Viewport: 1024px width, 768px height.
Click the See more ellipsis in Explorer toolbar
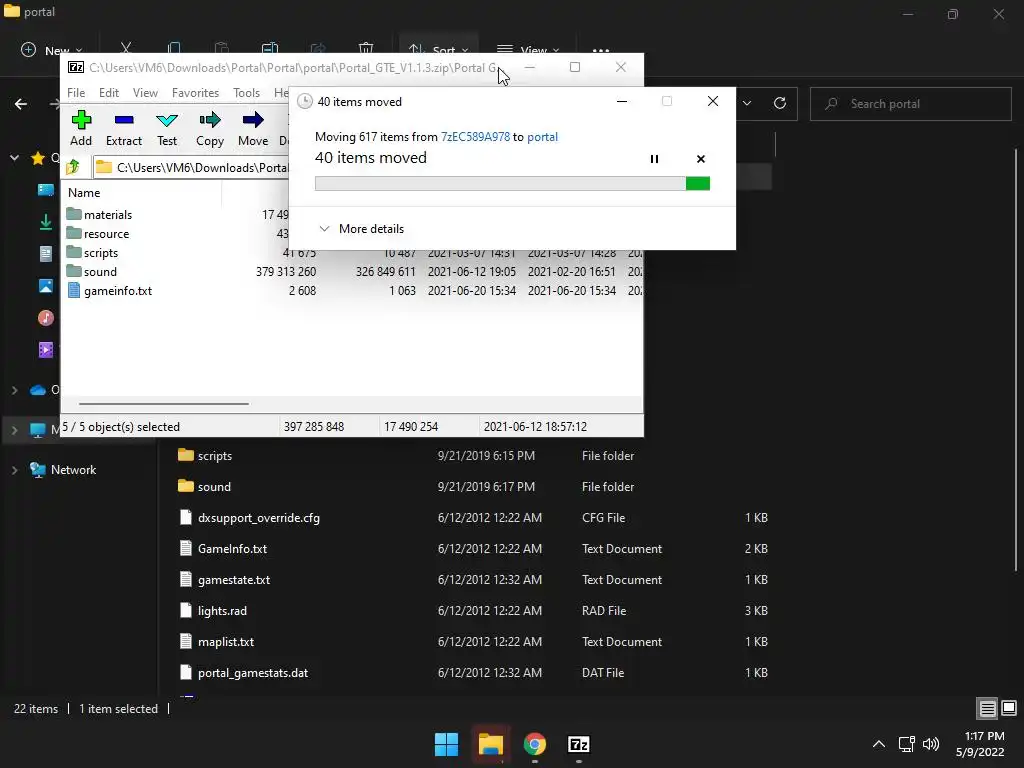click(x=601, y=50)
